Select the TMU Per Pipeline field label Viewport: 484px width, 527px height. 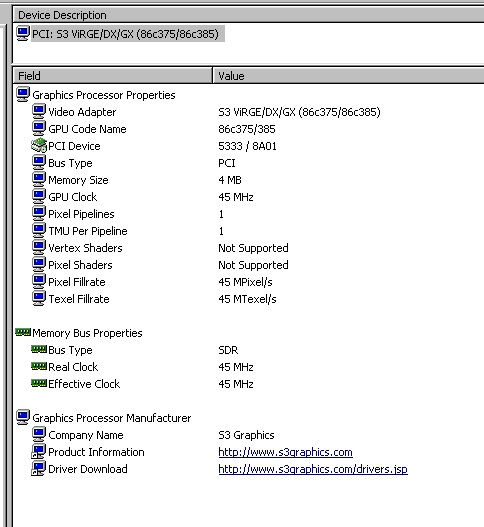coord(88,231)
